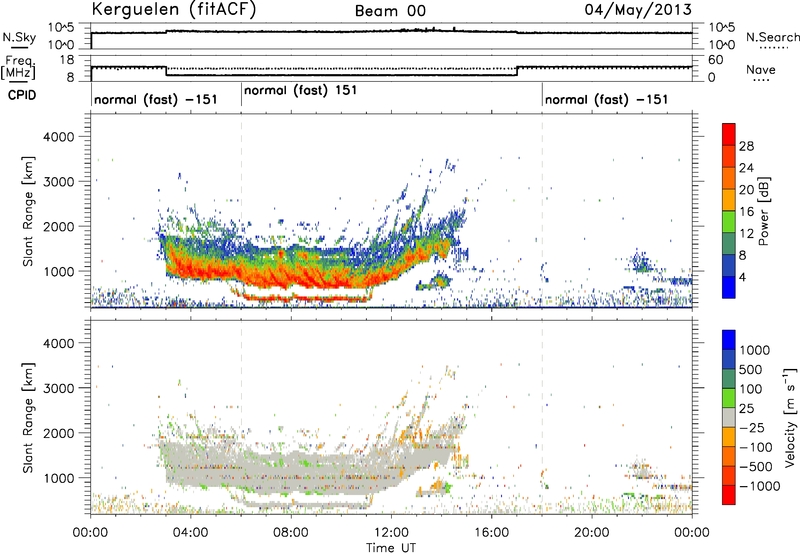Click the 'Kerguelen (fitACF)' title text
Image resolution: width=800 pixels, height=554 pixels.
[x=174, y=10]
